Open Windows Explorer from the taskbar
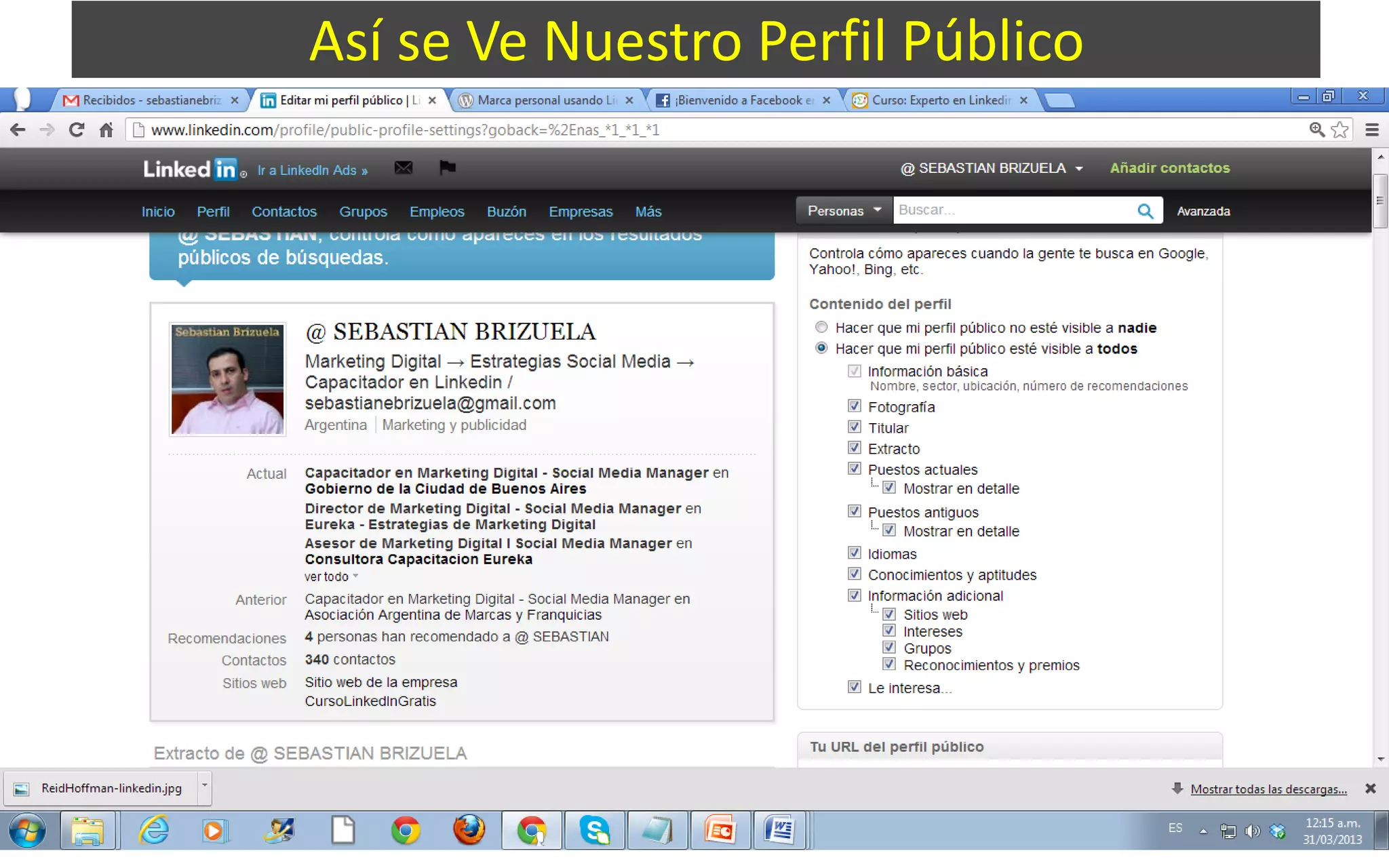The width and height of the screenshot is (1389, 868). point(88,830)
